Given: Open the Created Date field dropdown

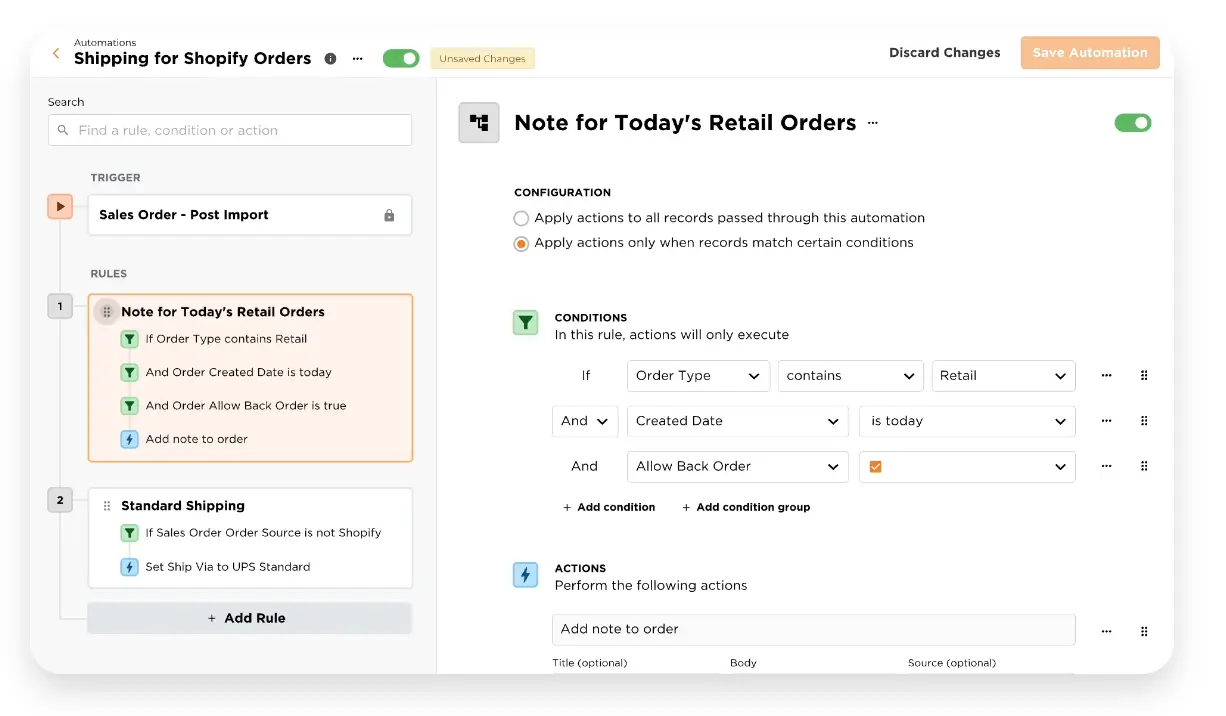Looking at the screenshot, I should pyautogui.click(x=738, y=421).
